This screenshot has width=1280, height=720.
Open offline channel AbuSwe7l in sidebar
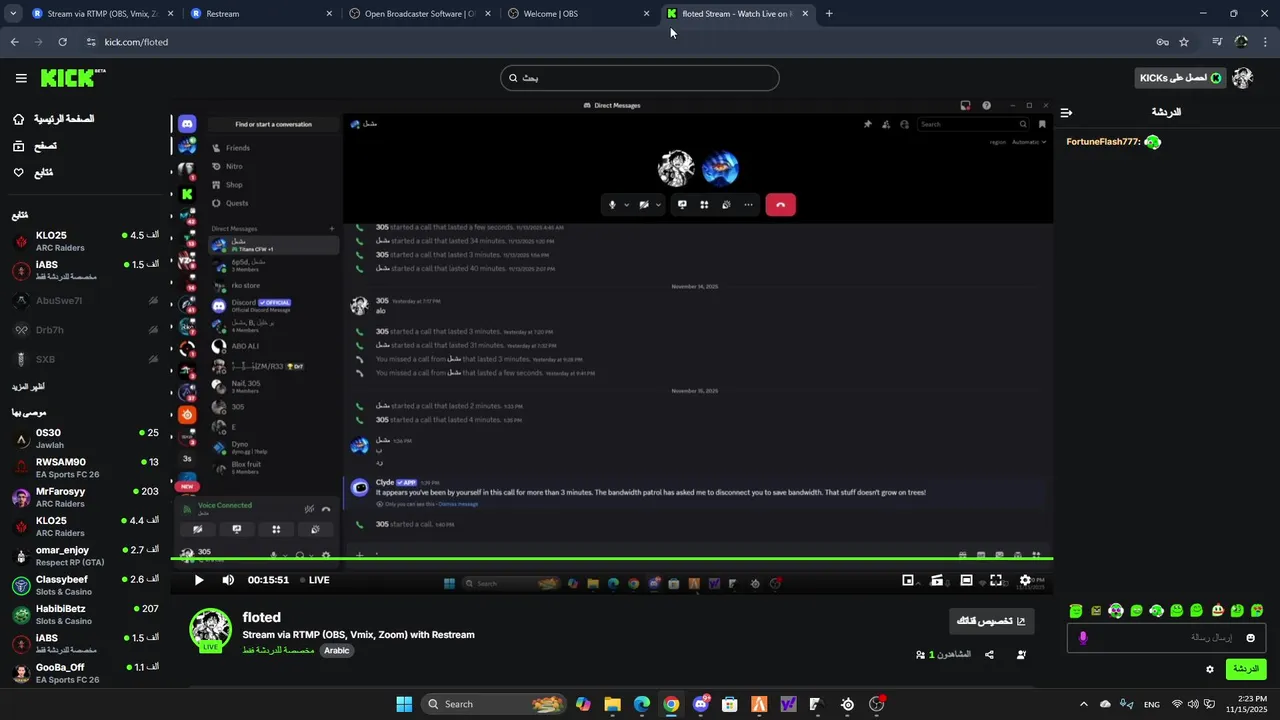[x=85, y=301]
